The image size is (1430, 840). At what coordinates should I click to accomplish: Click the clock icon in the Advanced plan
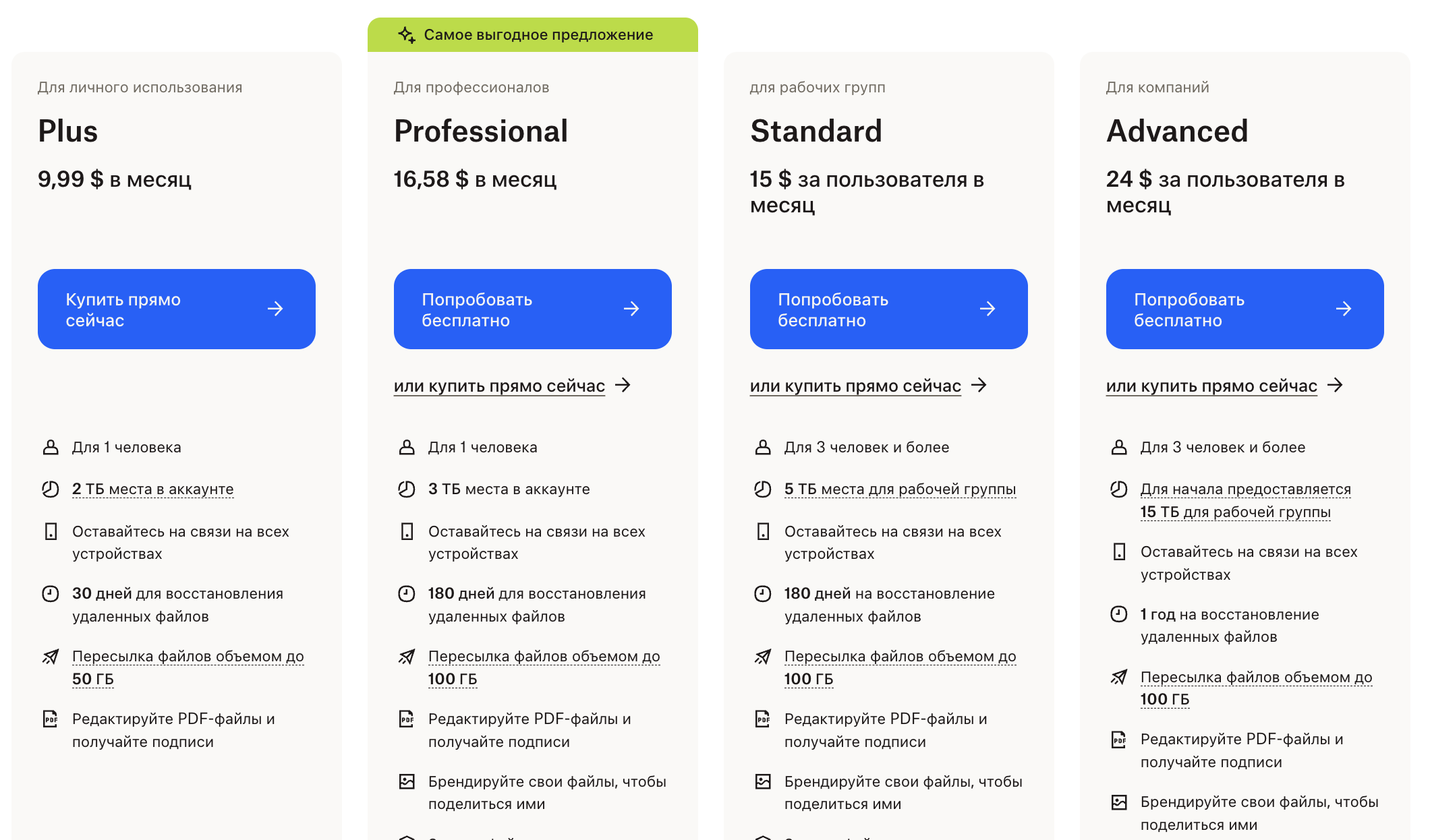click(1118, 614)
